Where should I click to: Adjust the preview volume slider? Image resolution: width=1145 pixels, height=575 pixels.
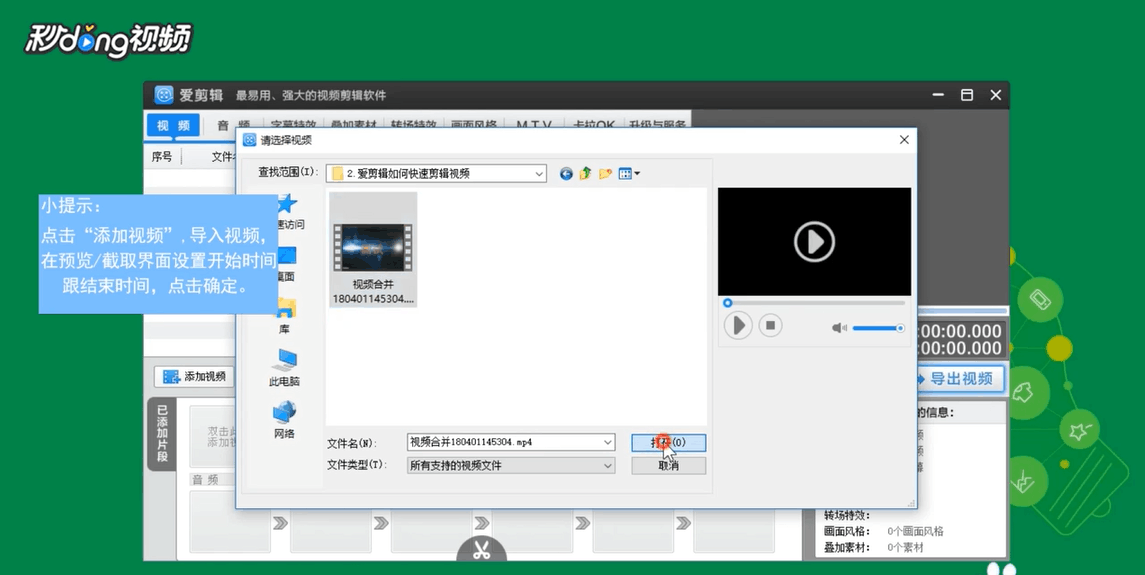tap(878, 328)
